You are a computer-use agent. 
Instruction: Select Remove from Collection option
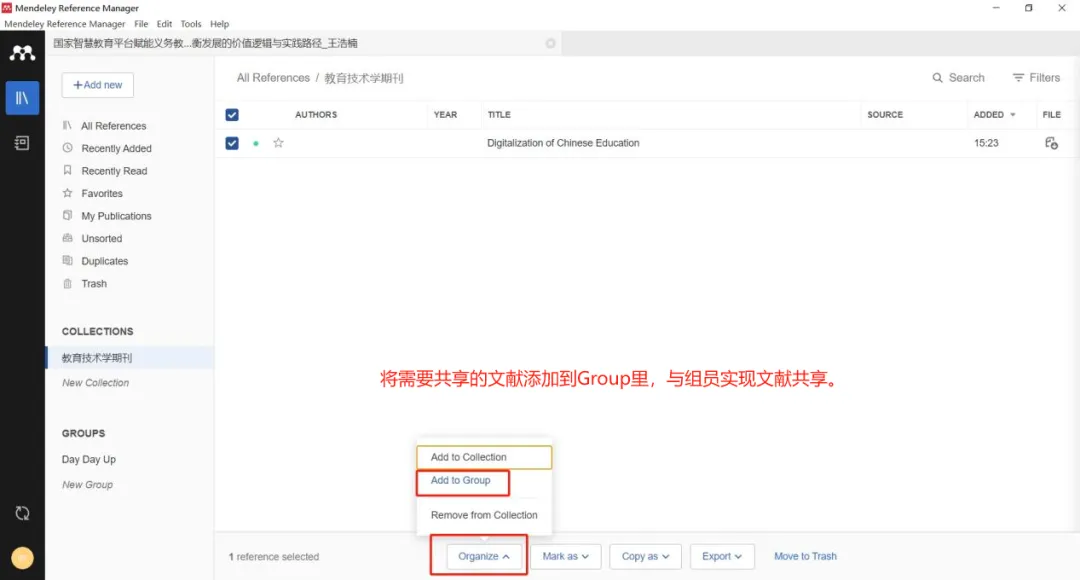coord(484,515)
